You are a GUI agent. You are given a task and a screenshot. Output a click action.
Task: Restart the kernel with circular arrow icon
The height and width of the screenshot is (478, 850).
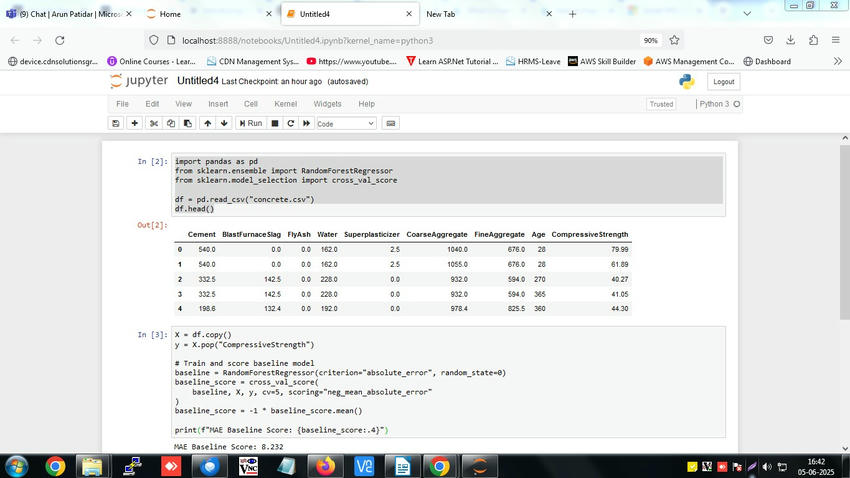click(291, 124)
